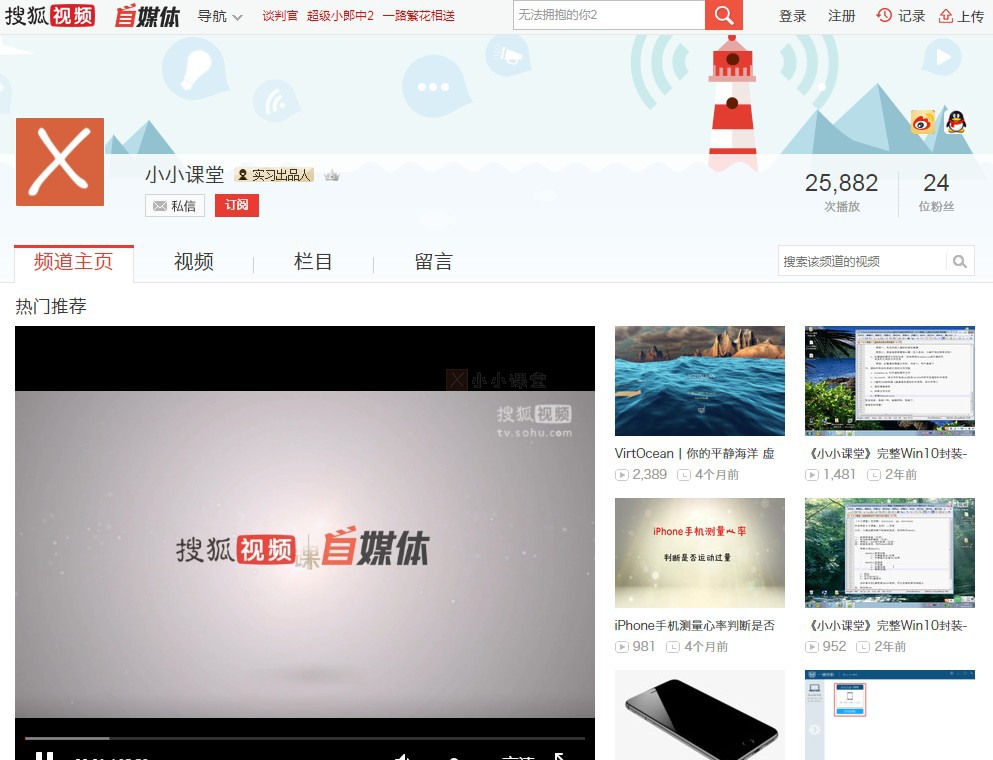Click the red search magnifier button

tap(723, 15)
